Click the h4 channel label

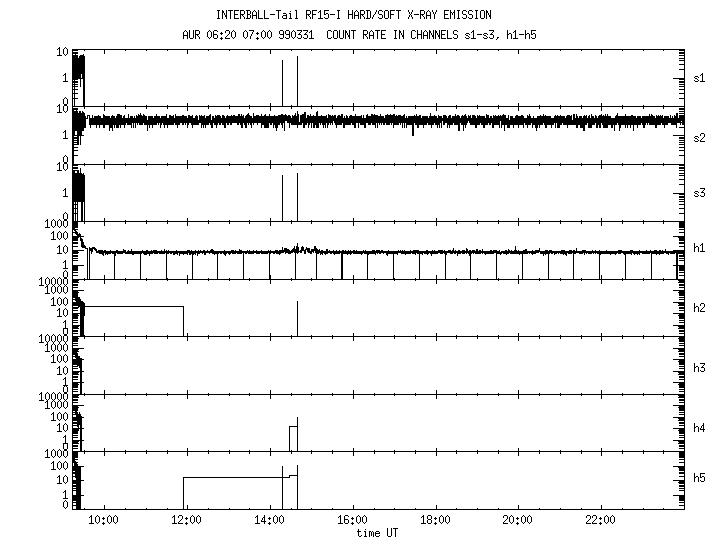[700, 428]
